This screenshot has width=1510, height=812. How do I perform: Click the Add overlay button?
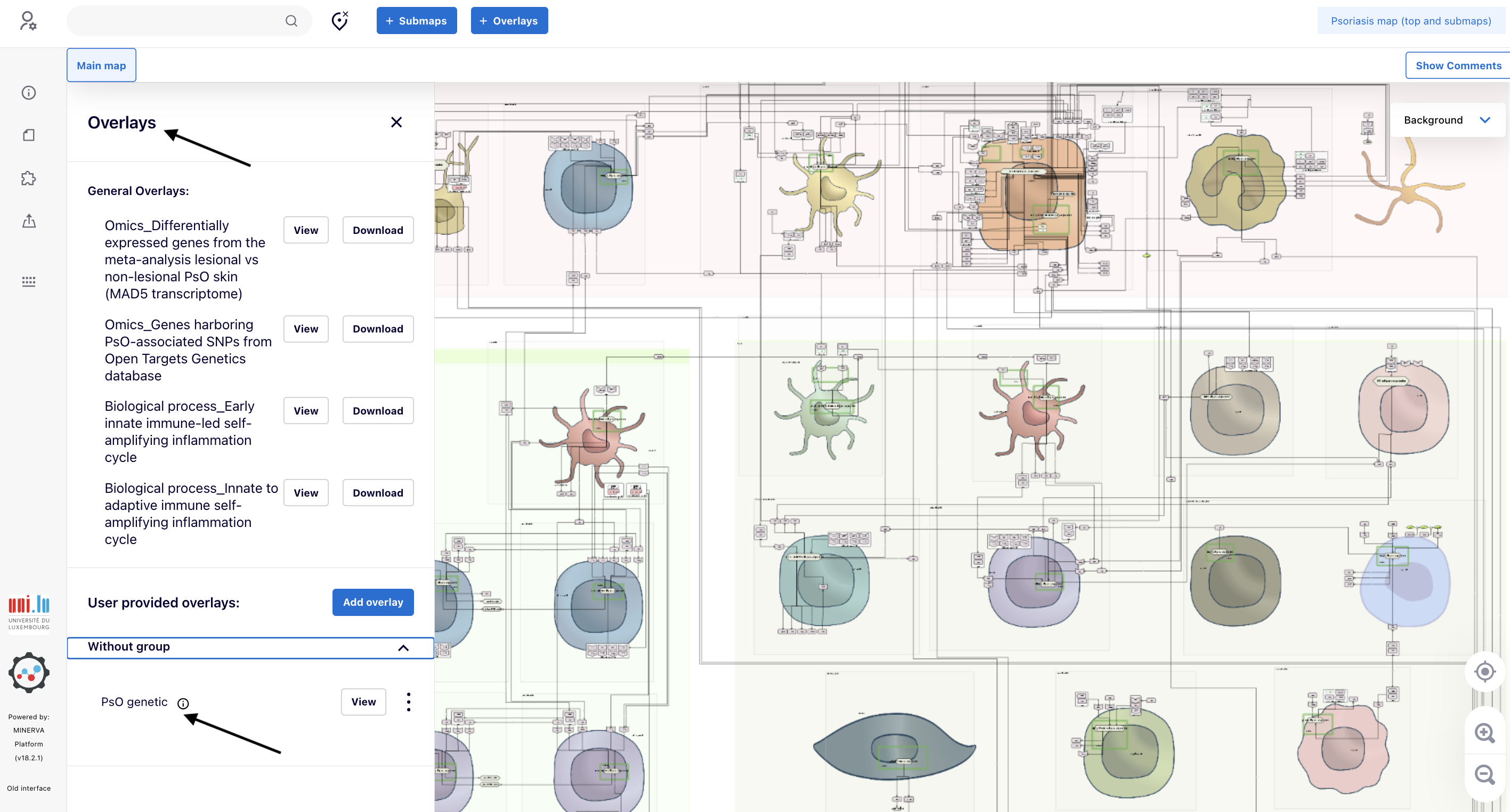(x=373, y=602)
